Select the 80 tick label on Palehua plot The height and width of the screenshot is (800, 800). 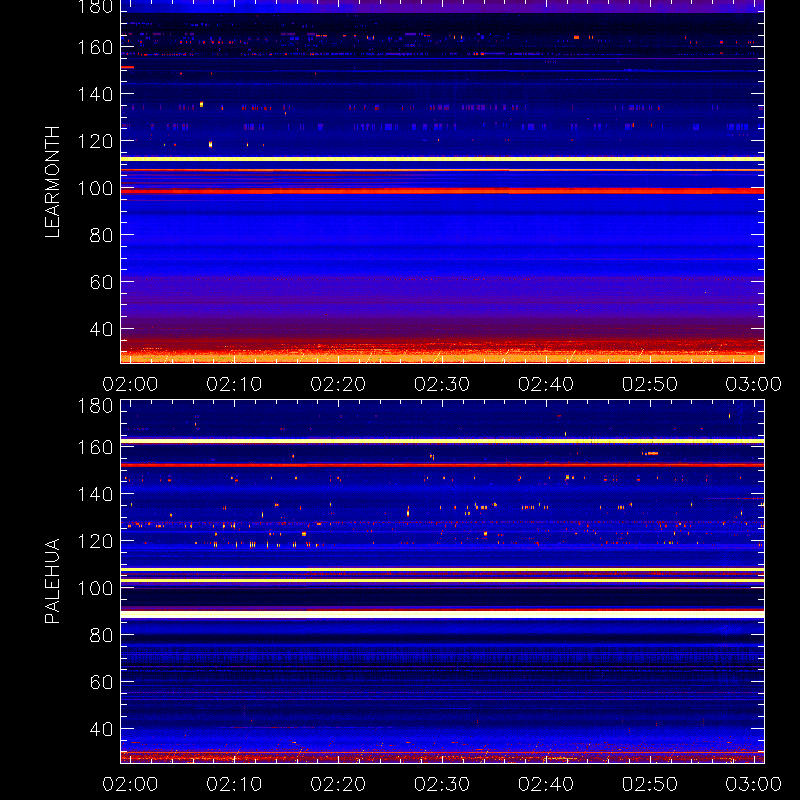pos(101,636)
